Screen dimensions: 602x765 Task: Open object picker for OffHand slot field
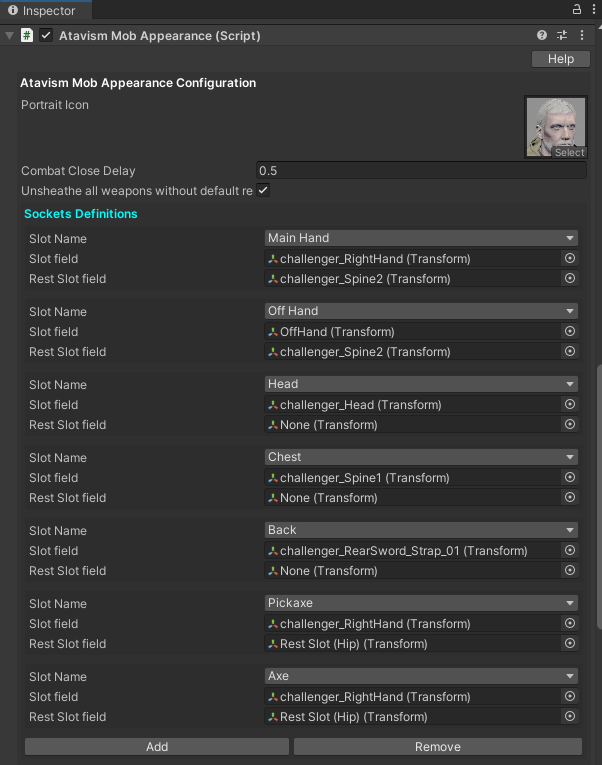click(570, 332)
